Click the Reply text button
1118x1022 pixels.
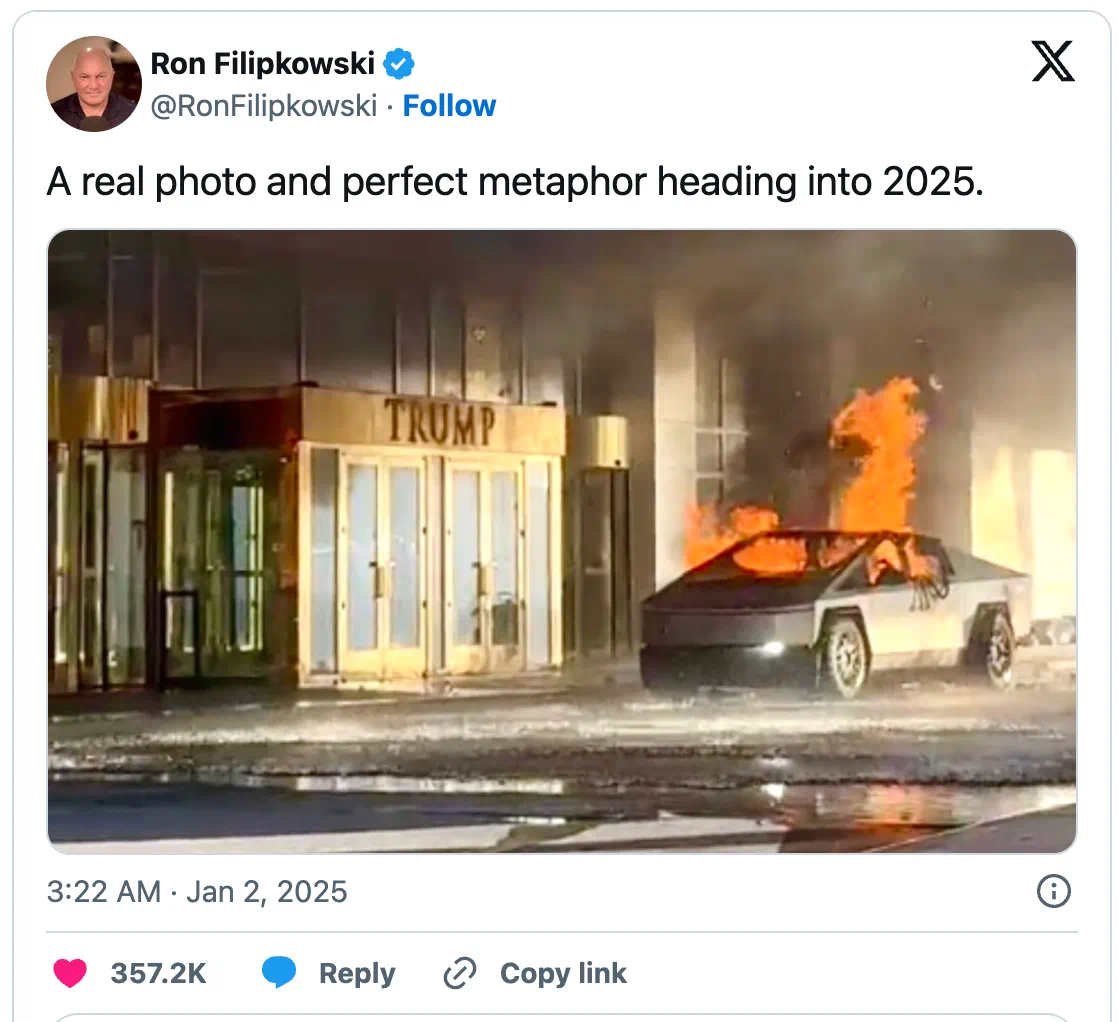(x=357, y=974)
